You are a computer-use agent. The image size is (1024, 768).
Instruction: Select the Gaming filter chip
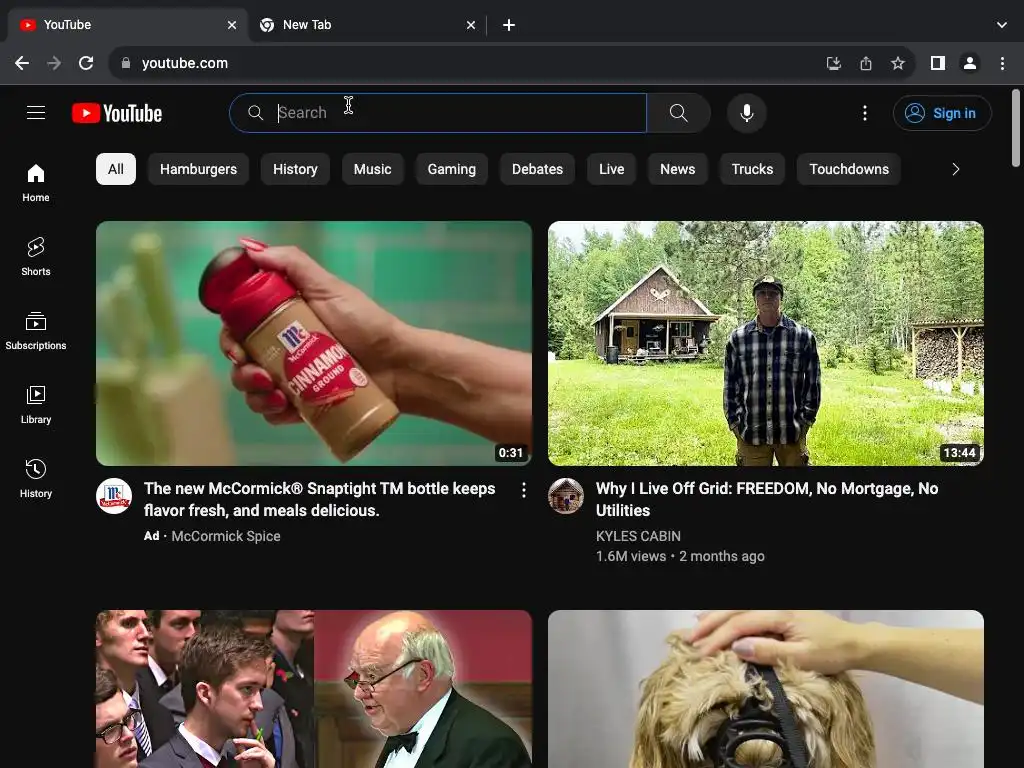point(452,169)
